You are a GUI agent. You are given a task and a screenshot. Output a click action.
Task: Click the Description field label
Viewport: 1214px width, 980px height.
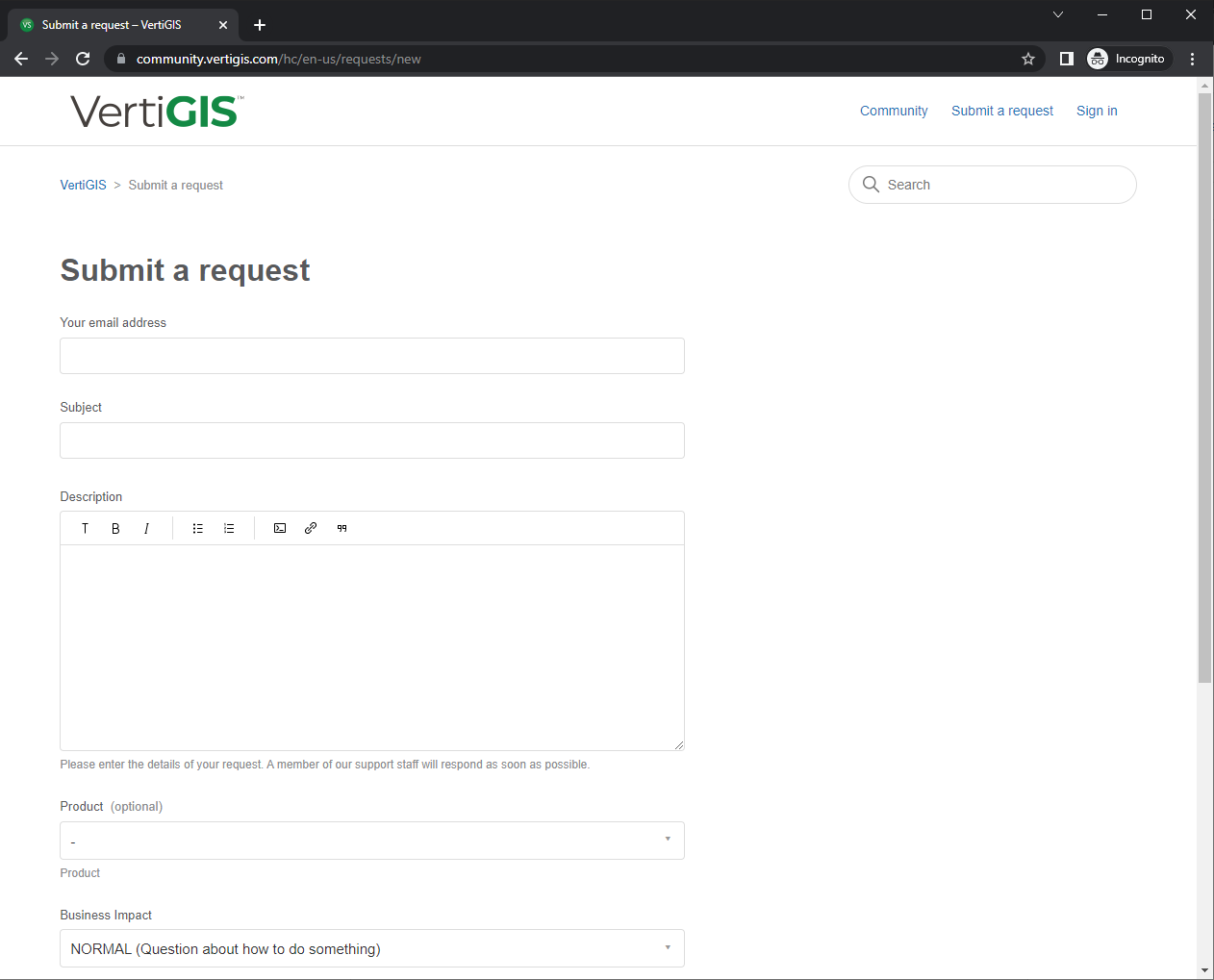point(91,496)
